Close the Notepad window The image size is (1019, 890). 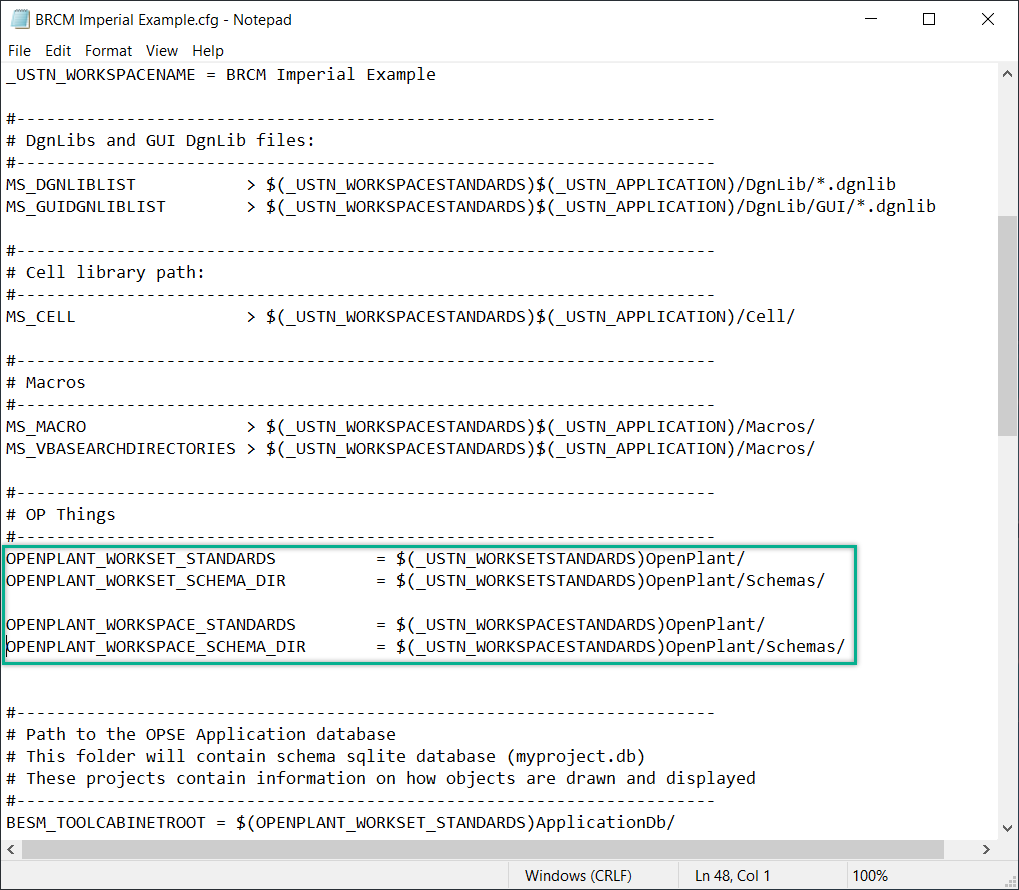coord(988,20)
